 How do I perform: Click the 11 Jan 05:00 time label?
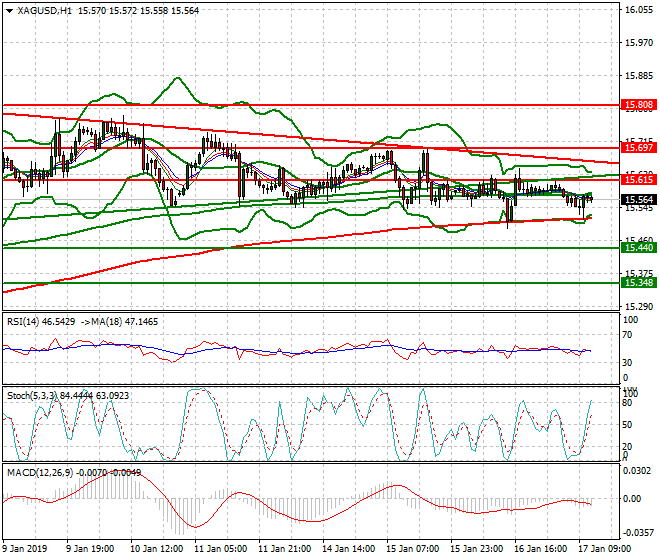coord(221,549)
